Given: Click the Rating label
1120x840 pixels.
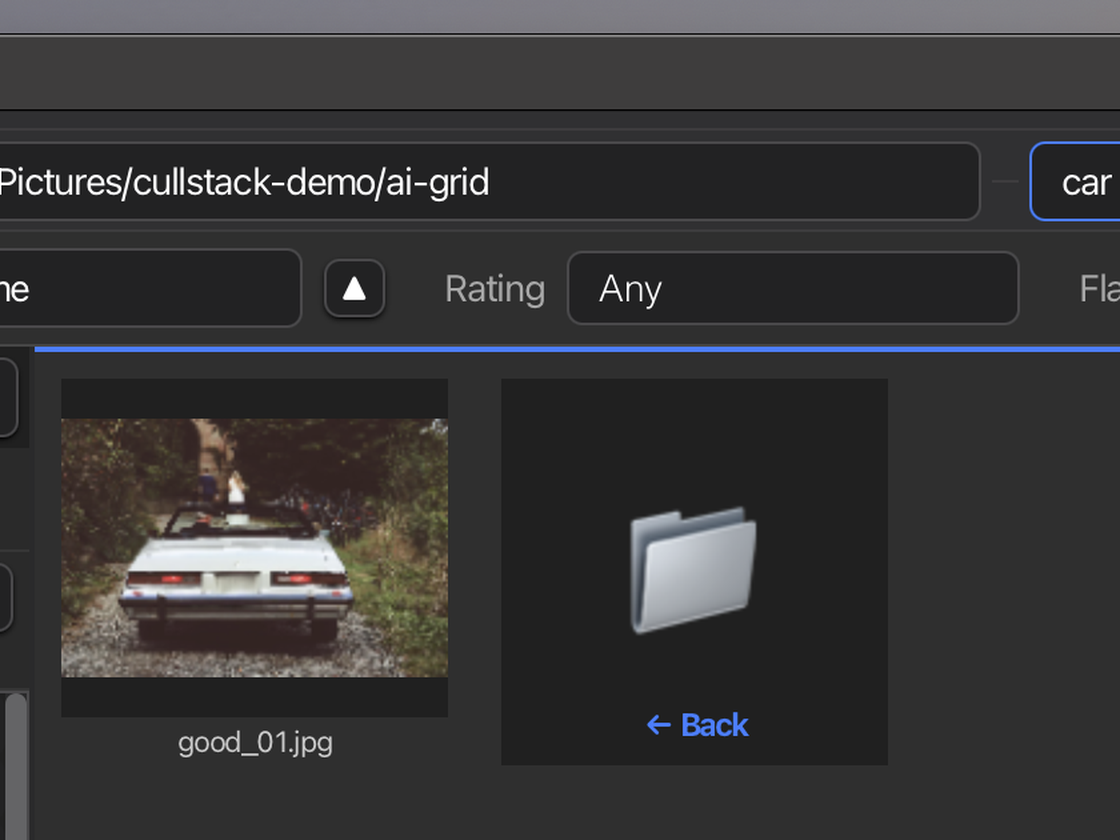Looking at the screenshot, I should pos(495,289).
